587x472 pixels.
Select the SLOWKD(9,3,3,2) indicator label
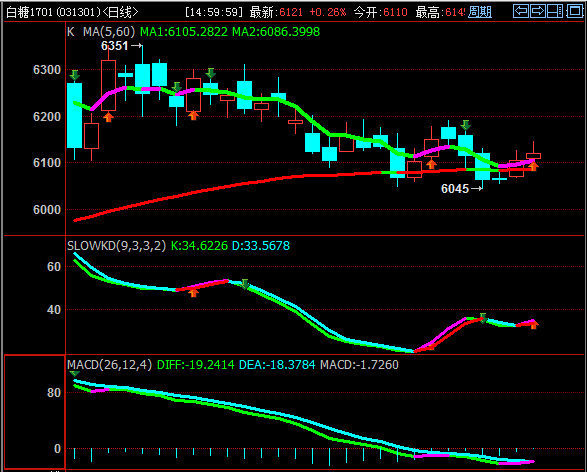pos(116,246)
